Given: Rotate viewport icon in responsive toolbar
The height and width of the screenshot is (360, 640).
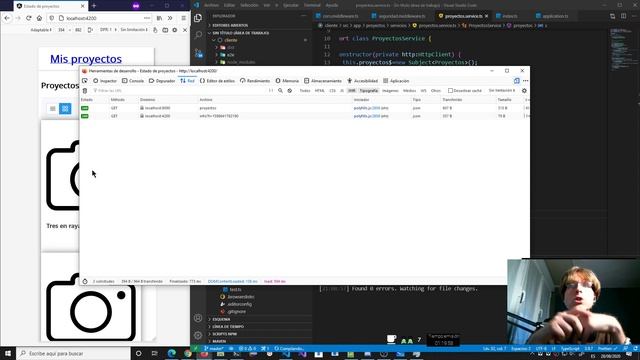Looking at the screenshot, I should coord(90,30).
